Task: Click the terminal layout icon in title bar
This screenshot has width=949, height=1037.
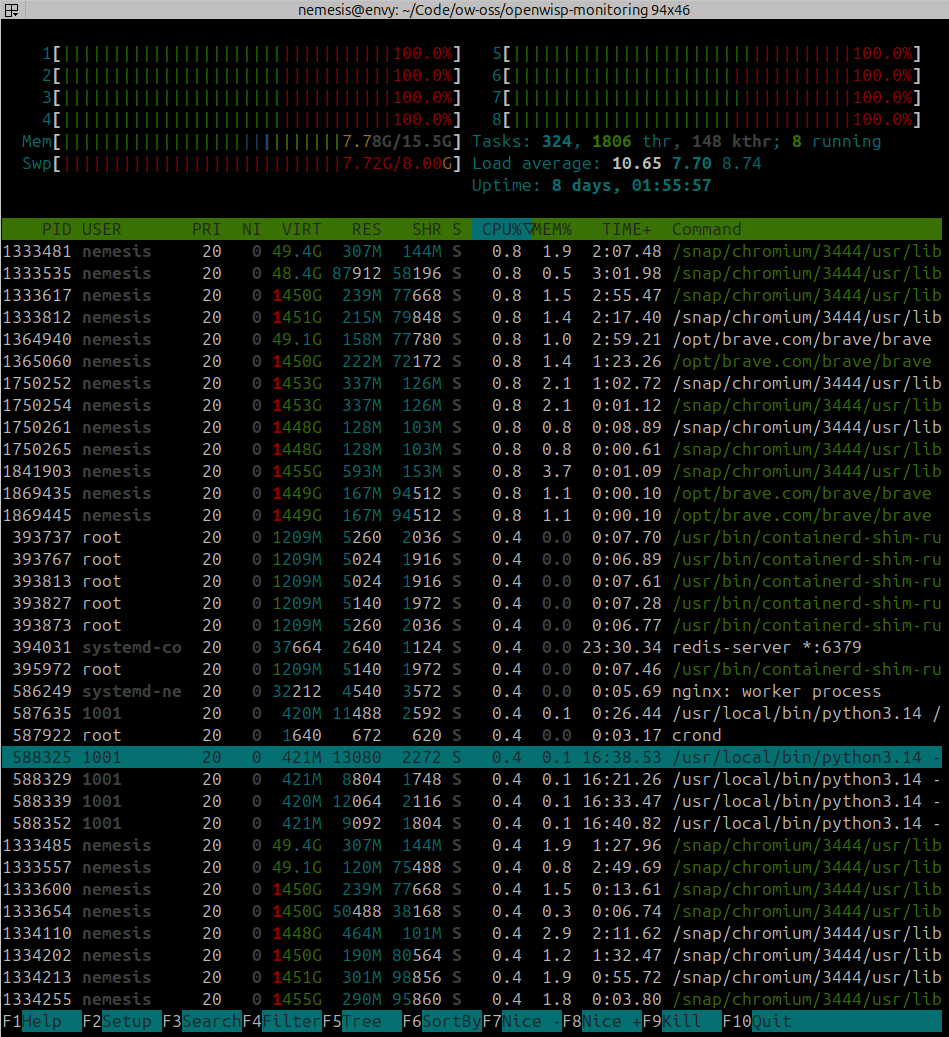Action: 11,10
